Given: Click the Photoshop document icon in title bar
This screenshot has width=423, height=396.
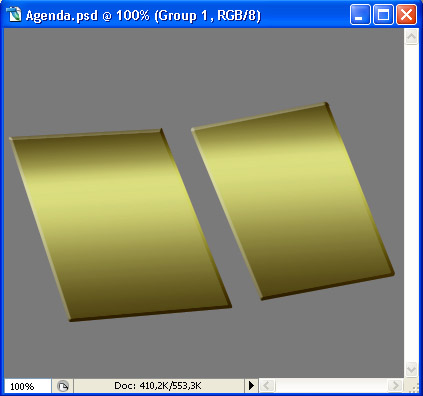Looking at the screenshot, I should [x=14, y=15].
